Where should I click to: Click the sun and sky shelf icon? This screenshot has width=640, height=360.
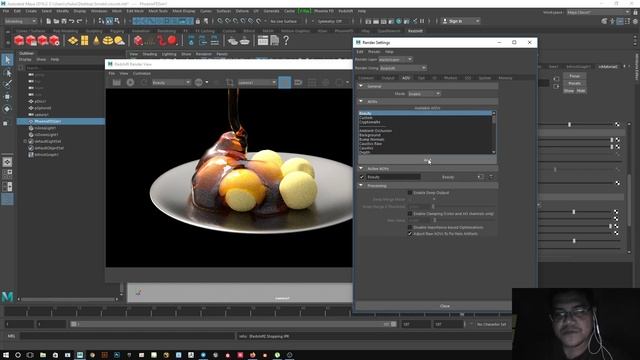pos(119,40)
